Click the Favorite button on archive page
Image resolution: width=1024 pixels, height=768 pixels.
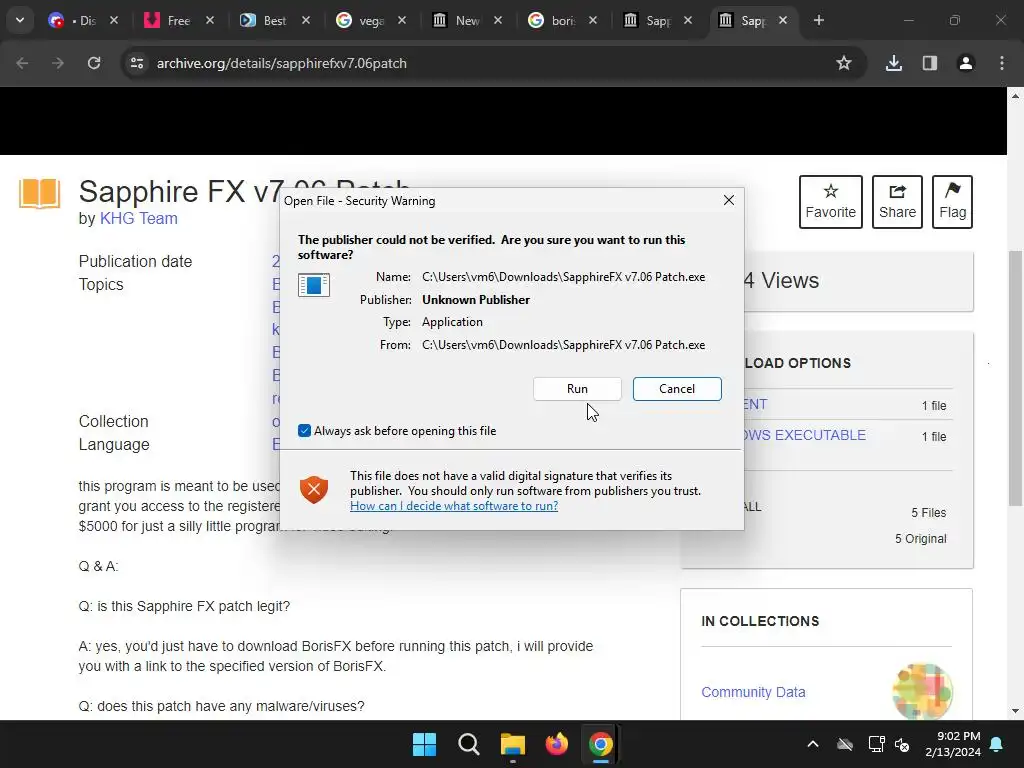tap(831, 202)
